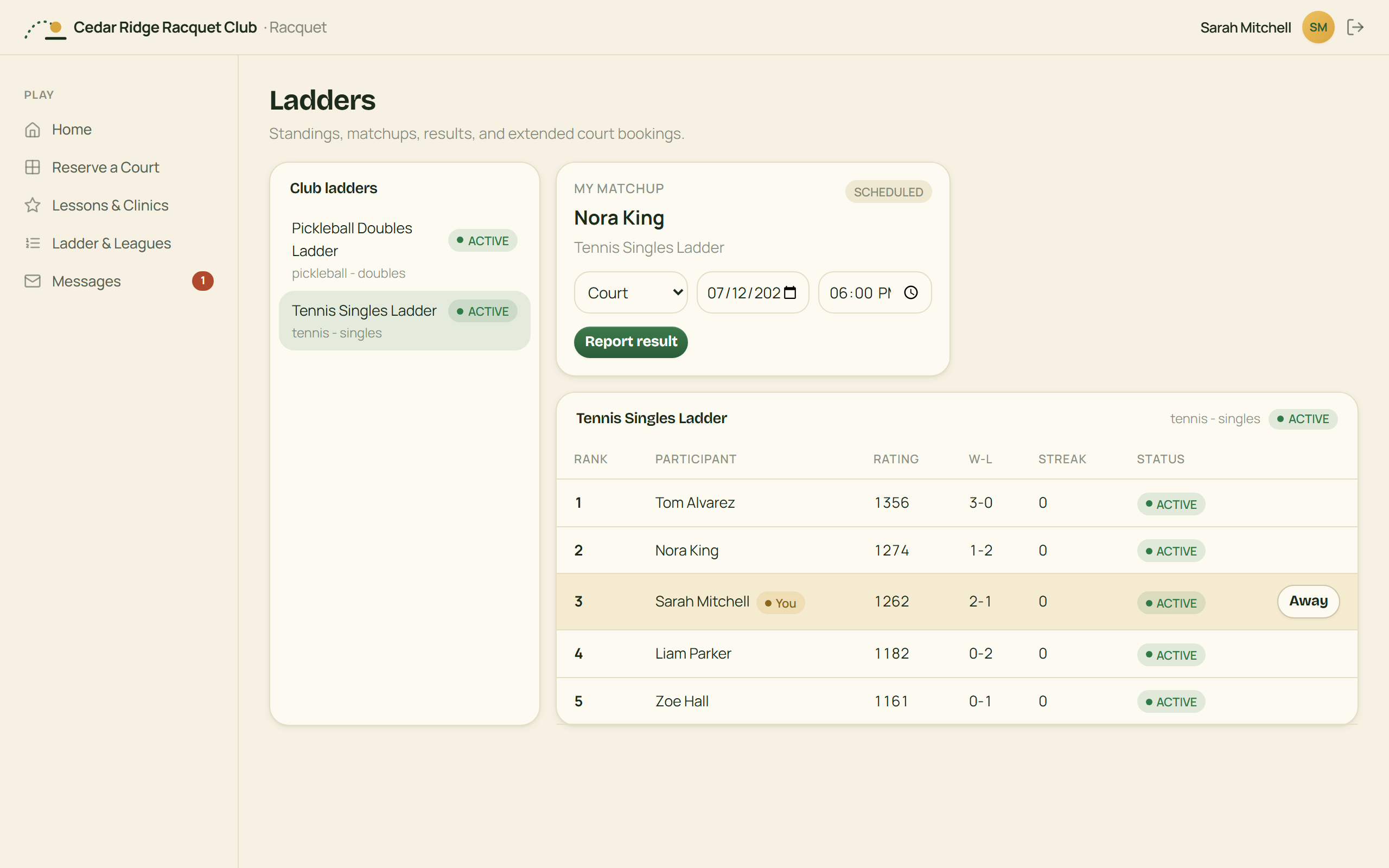This screenshot has height=868, width=1389.
Task: Click the Cedar Ridge Racquet Club logo icon
Action: (46, 28)
